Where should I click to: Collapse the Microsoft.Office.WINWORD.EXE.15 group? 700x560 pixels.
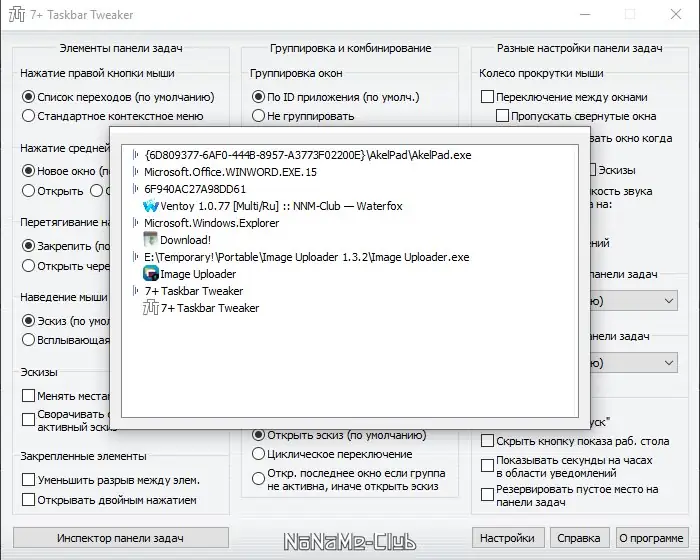click(x=136, y=172)
